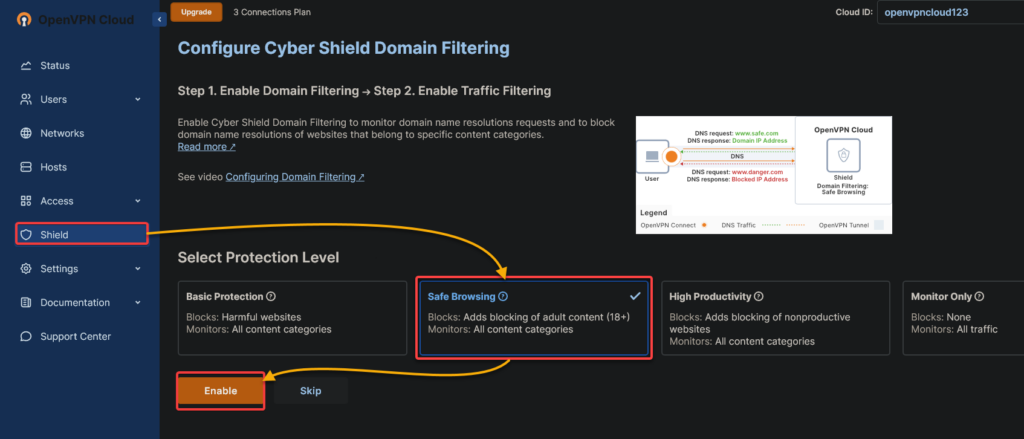Collapse the sidebar with the arrow button
This screenshot has width=1024, height=439.
pyautogui.click(x=160, y=19)
